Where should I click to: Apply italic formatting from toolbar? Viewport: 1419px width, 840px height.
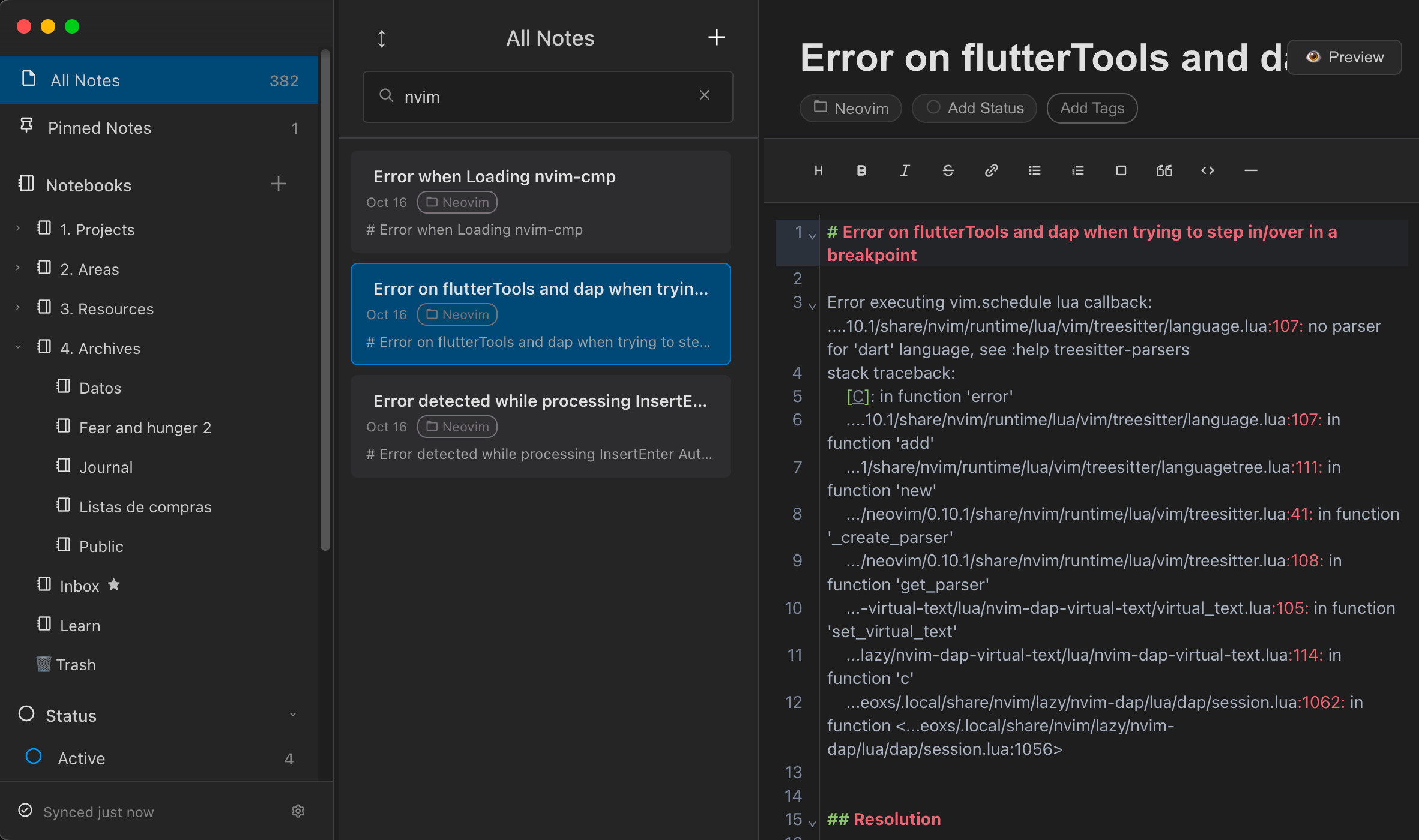[905, 171]
